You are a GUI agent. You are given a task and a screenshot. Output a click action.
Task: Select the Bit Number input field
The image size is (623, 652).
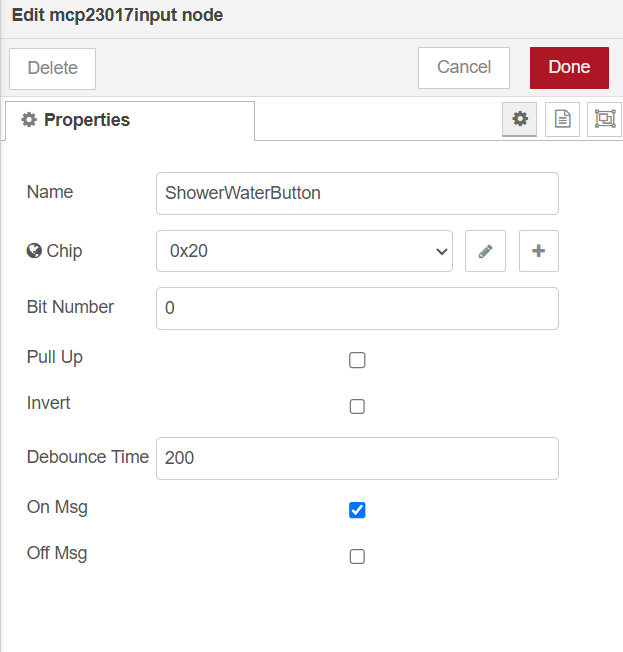(x=357, y=309)
